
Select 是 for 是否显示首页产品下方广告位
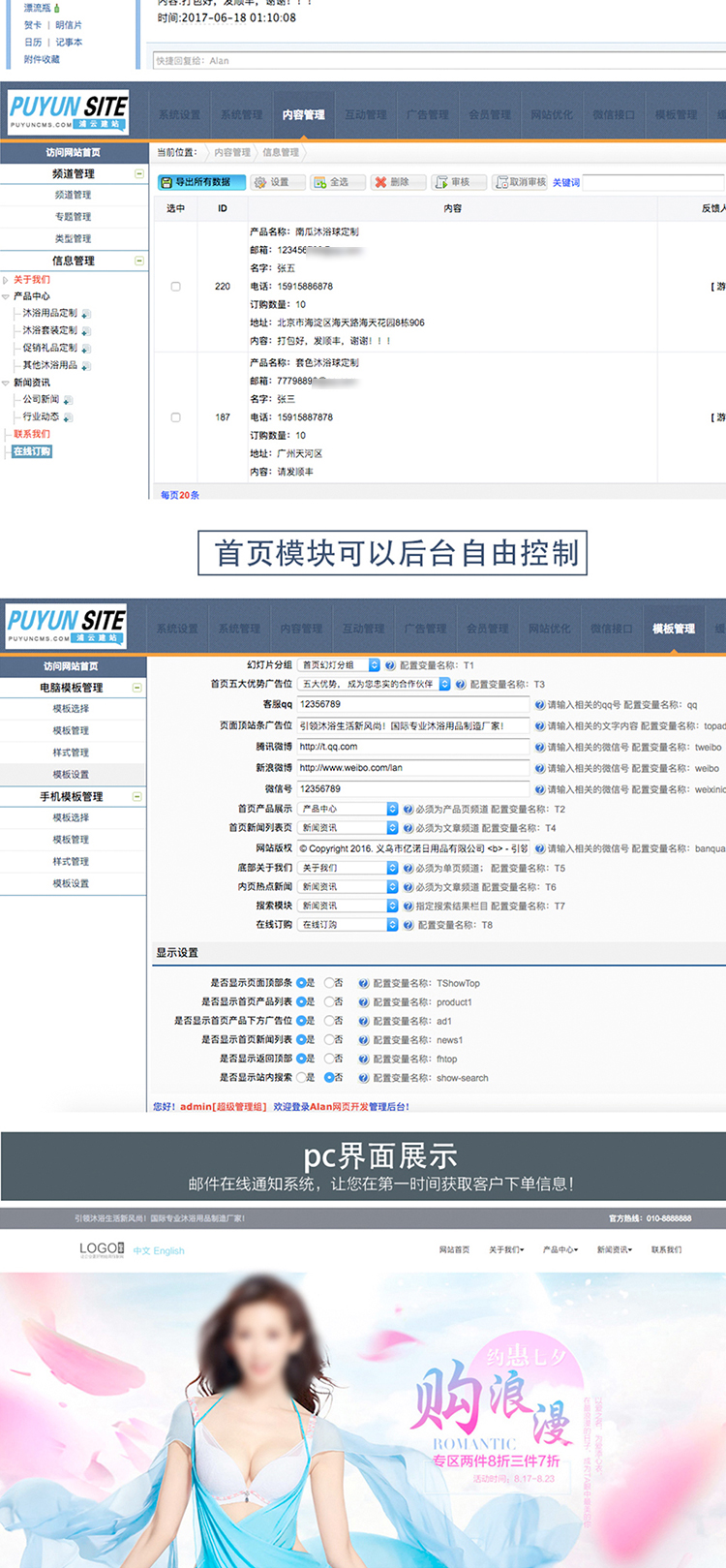point(301,1021)
